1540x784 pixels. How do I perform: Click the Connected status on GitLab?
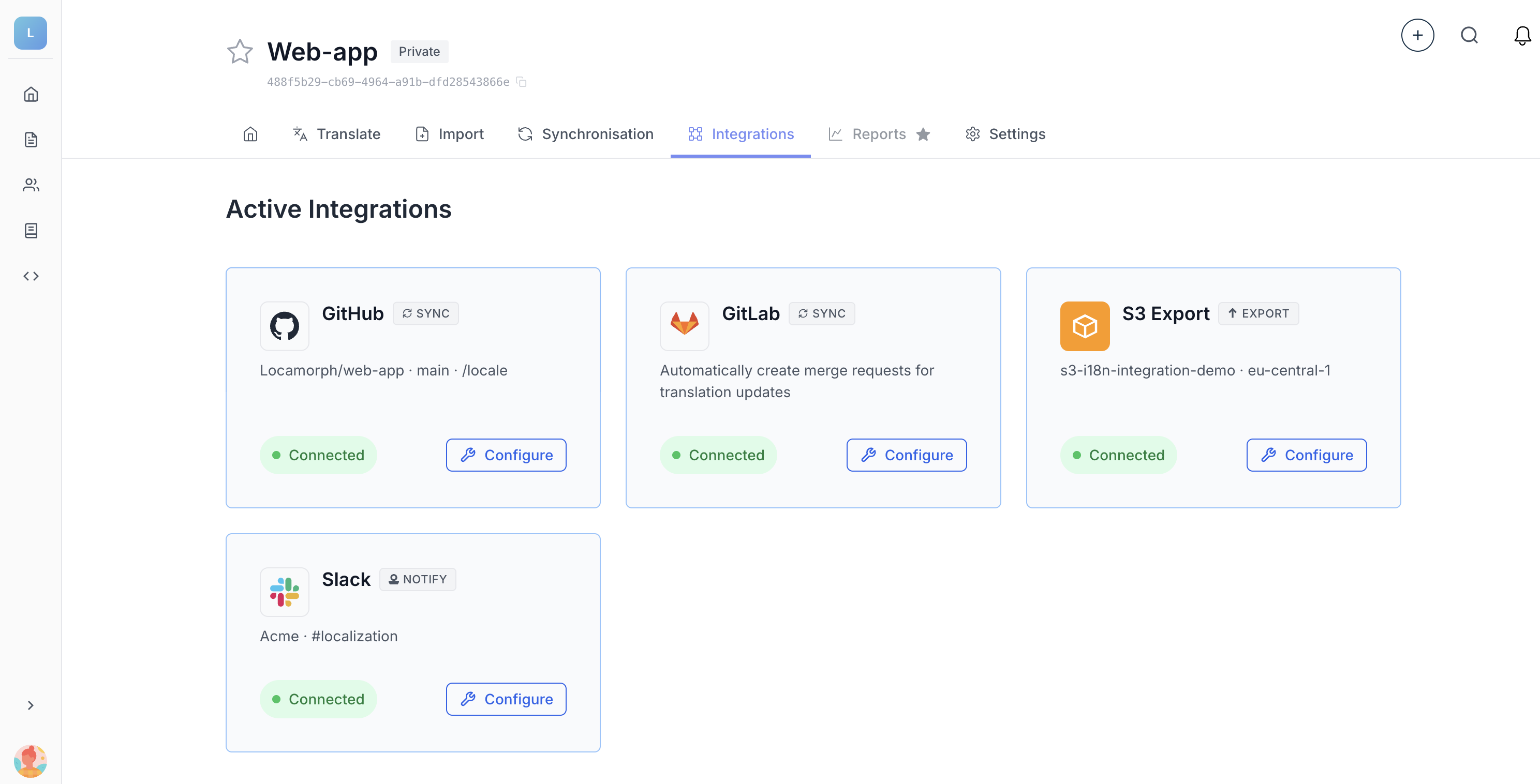(x=718, y=455)
